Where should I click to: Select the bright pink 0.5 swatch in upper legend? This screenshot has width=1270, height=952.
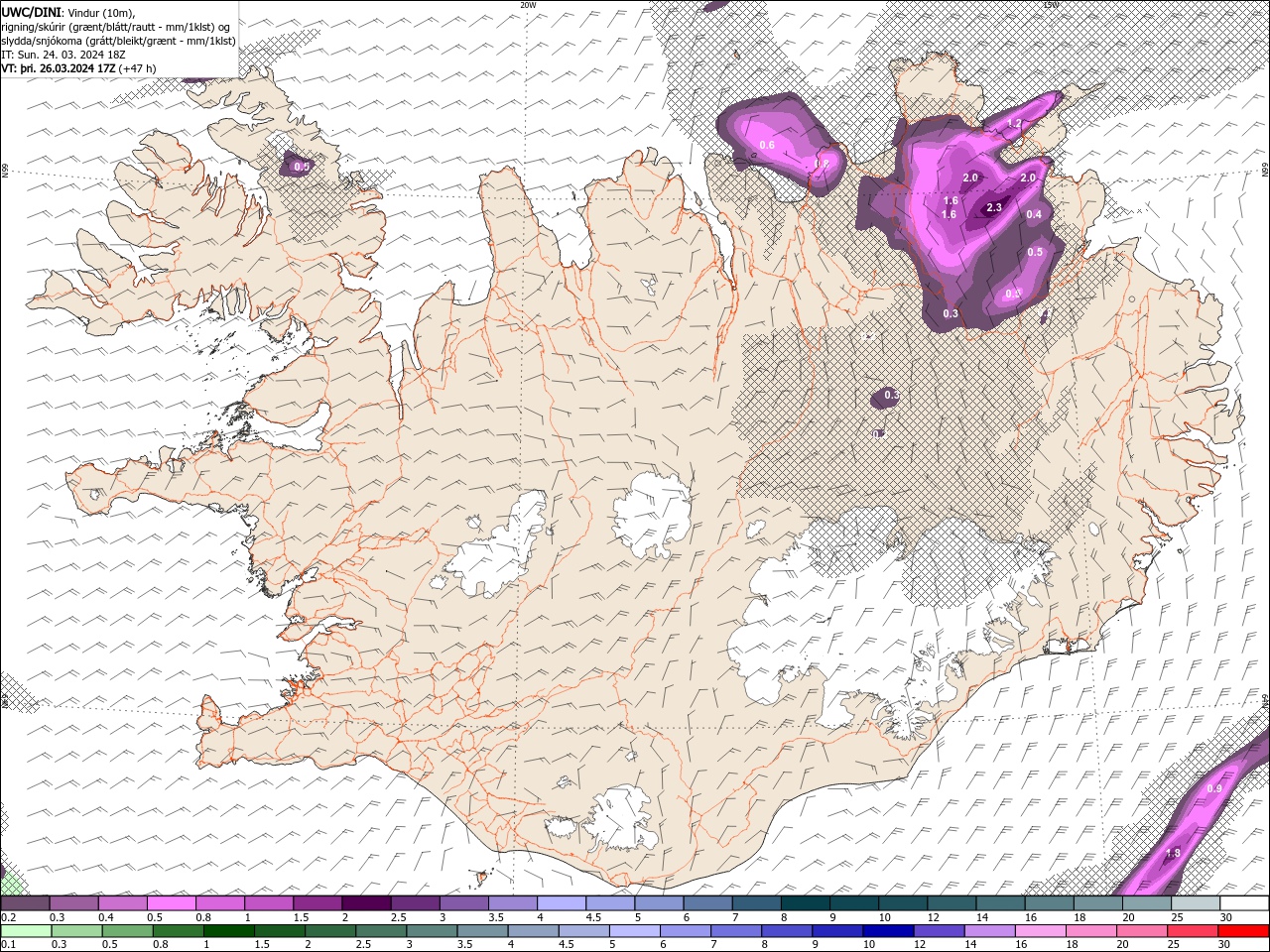[x=171, y=903]
